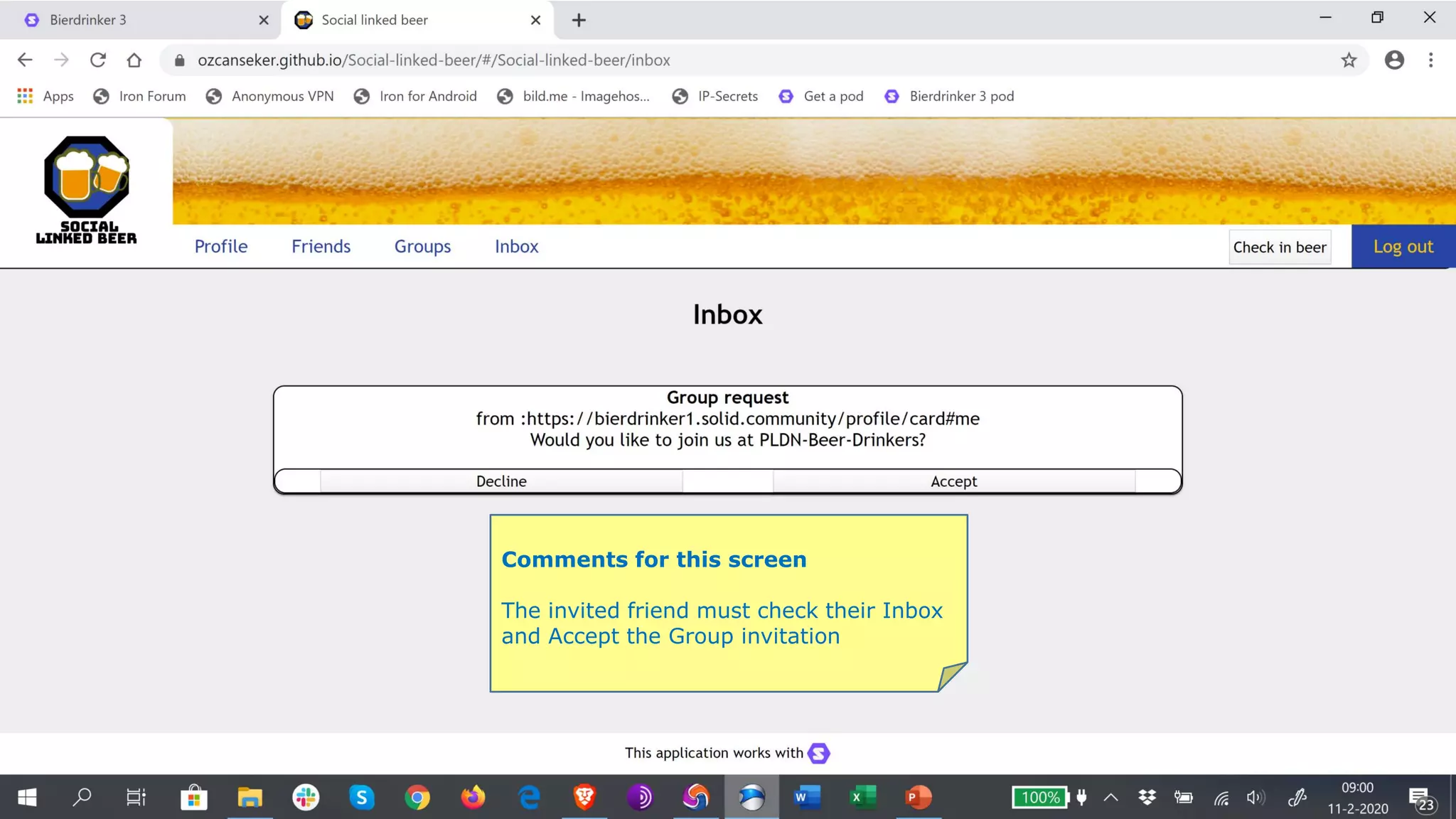The image size is (1456, 819).
Task: Open the Anonymous VPN bookmark
Action: 270,96
